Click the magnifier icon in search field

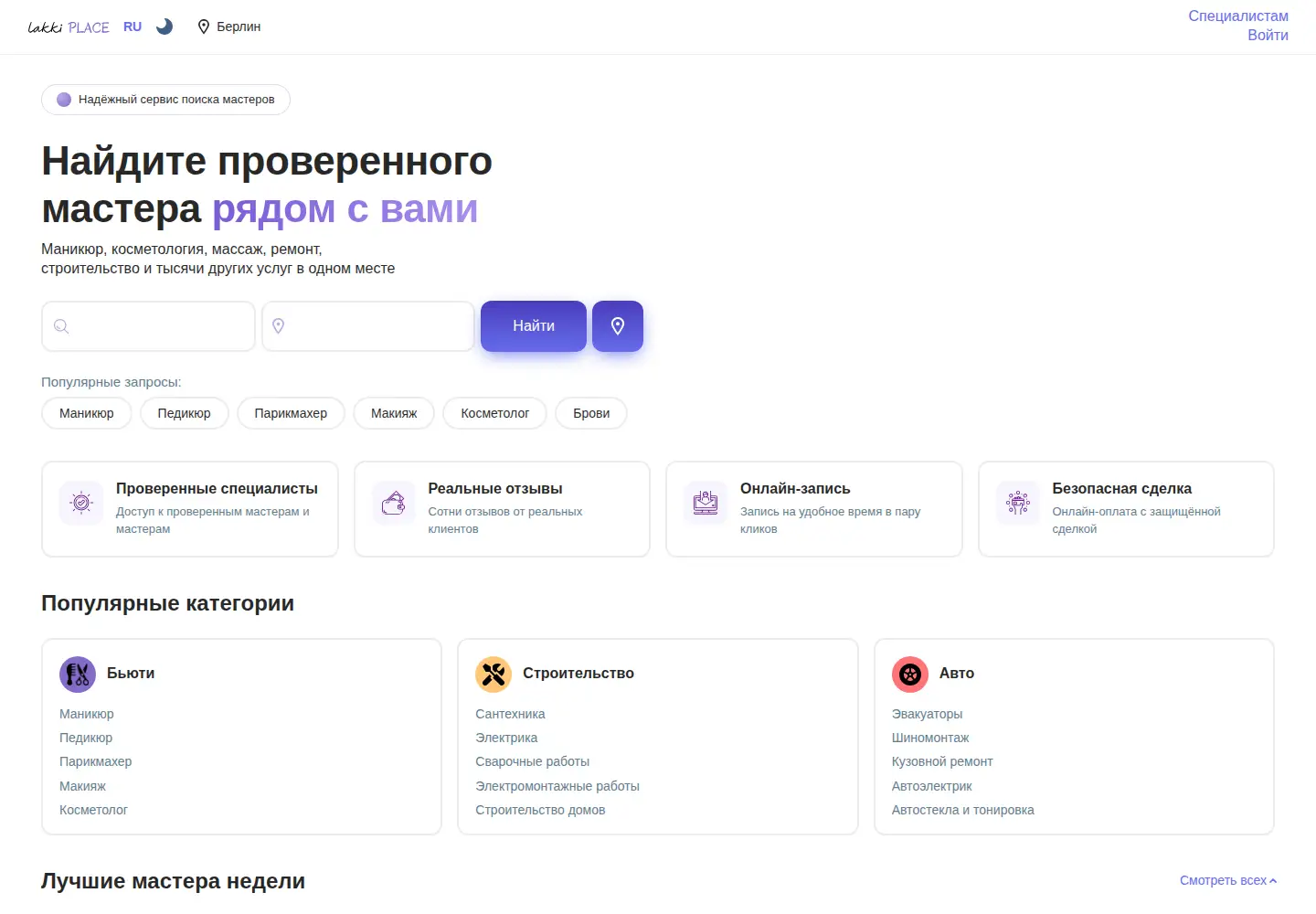tap(61, 326)
